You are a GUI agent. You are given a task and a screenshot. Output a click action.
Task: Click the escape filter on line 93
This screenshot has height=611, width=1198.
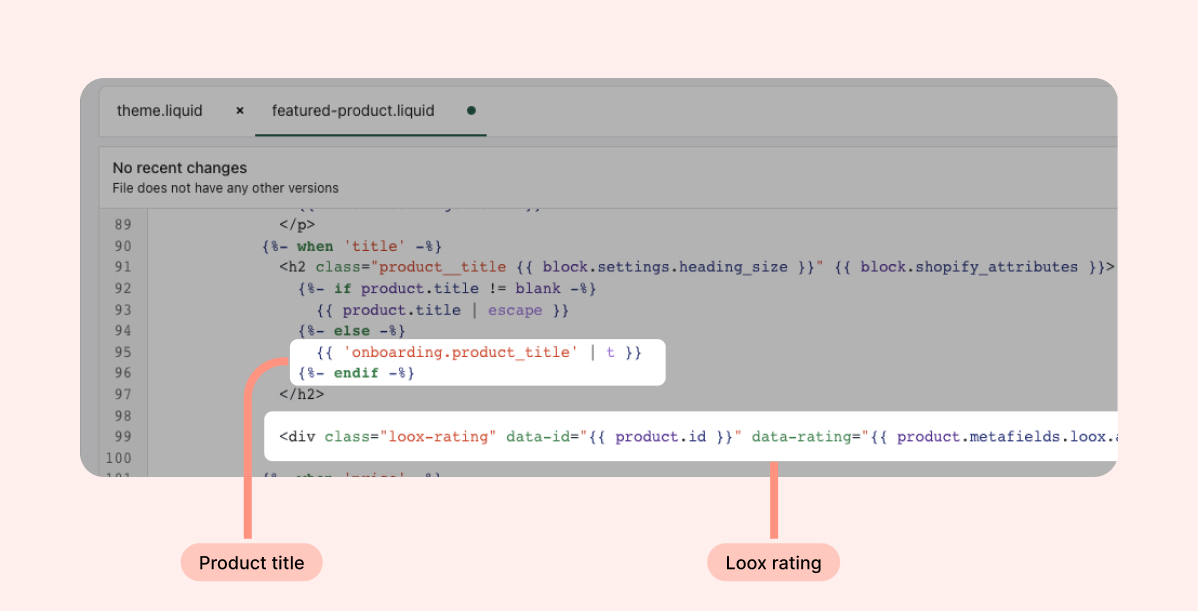coord(515,310)
